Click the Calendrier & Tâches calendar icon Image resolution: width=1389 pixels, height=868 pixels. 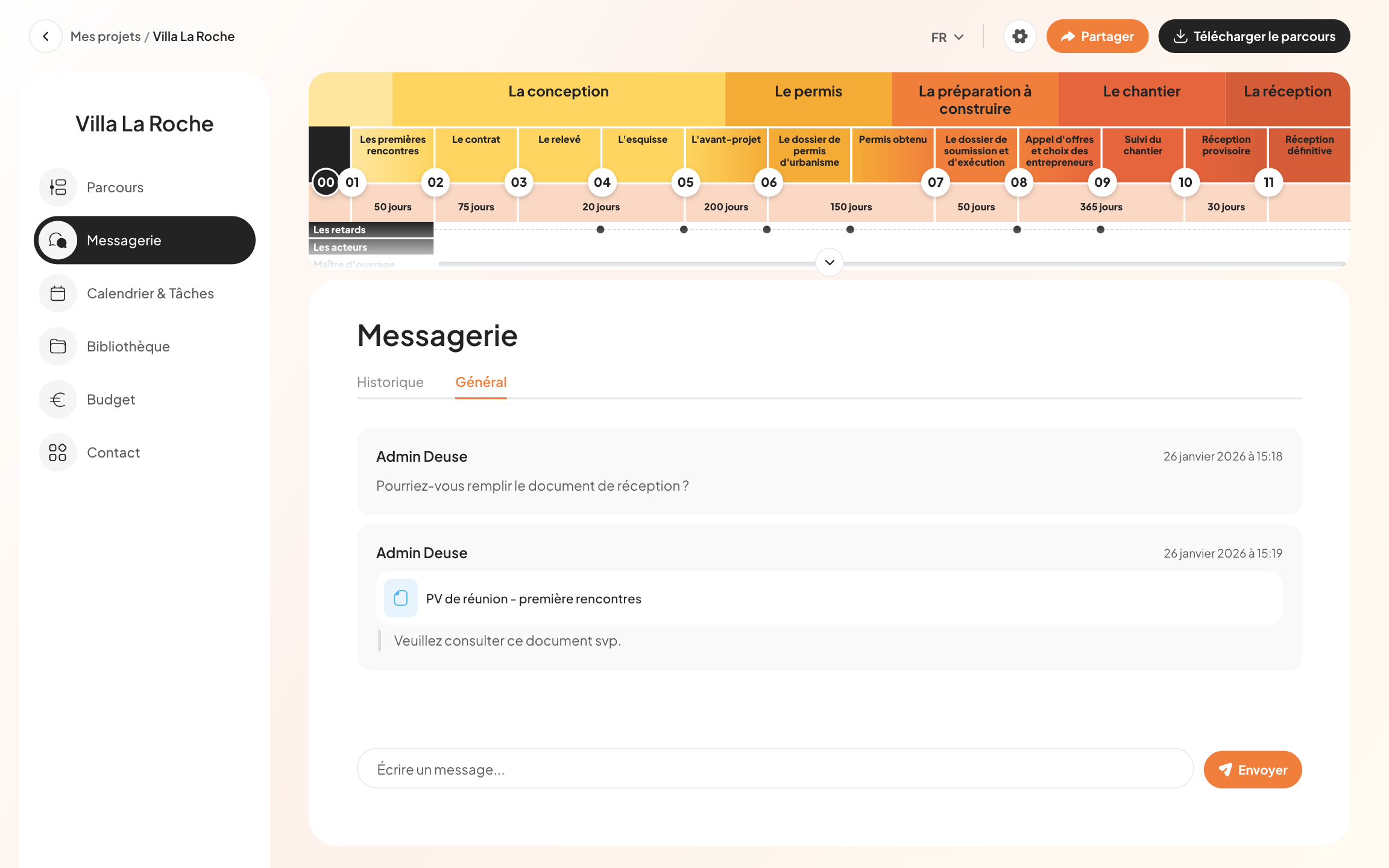pos(58,294)
